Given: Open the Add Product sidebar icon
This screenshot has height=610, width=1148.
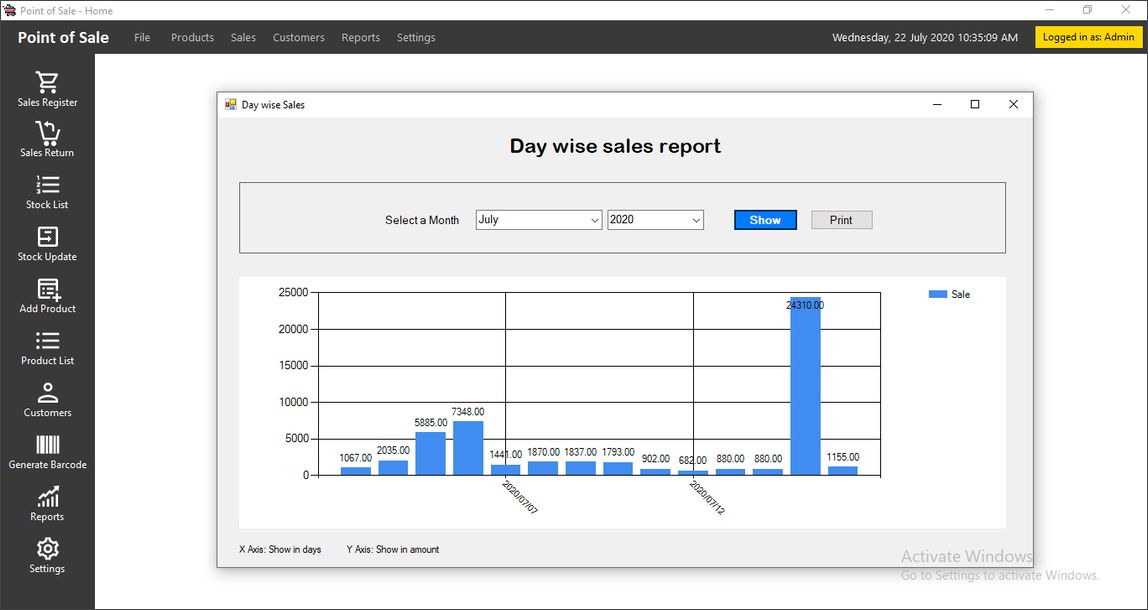Looking at the screenshot, I should click(48, 289).
